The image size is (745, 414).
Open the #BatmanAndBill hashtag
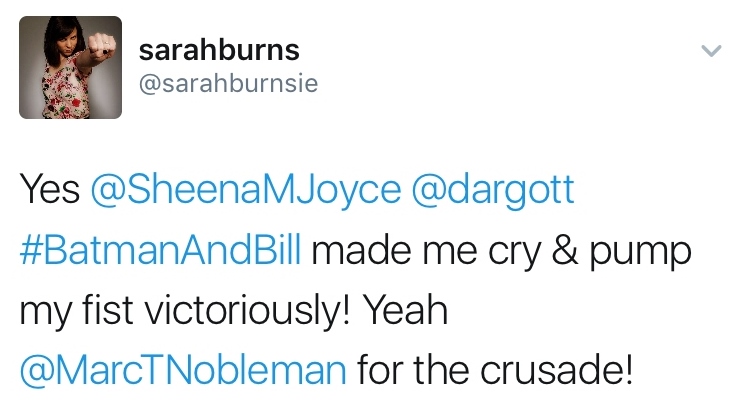pyautogui.click(x=159, y=251)
